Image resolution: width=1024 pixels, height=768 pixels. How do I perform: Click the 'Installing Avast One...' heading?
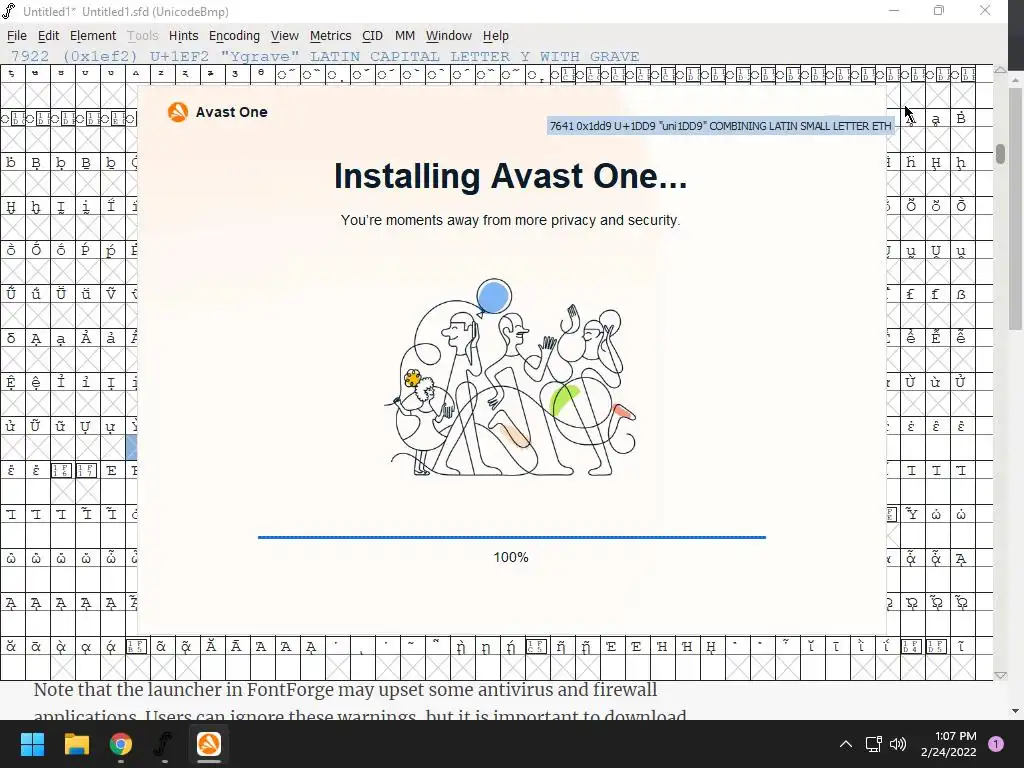point(511,176)
